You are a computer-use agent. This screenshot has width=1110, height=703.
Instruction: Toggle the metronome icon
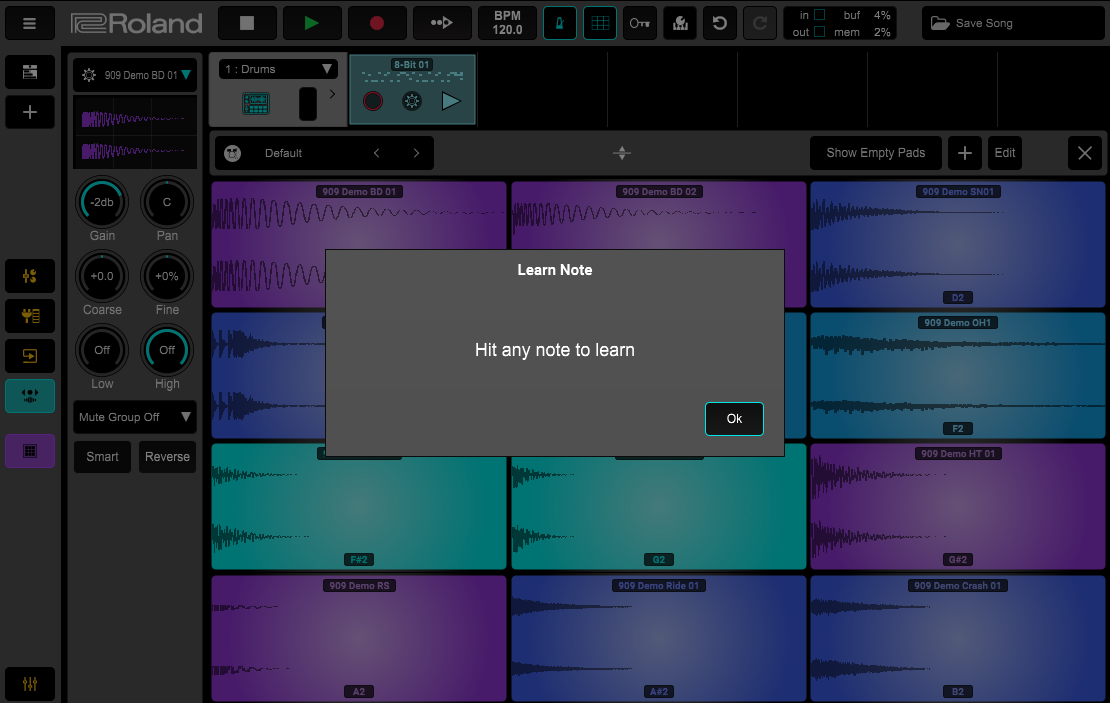559,23
